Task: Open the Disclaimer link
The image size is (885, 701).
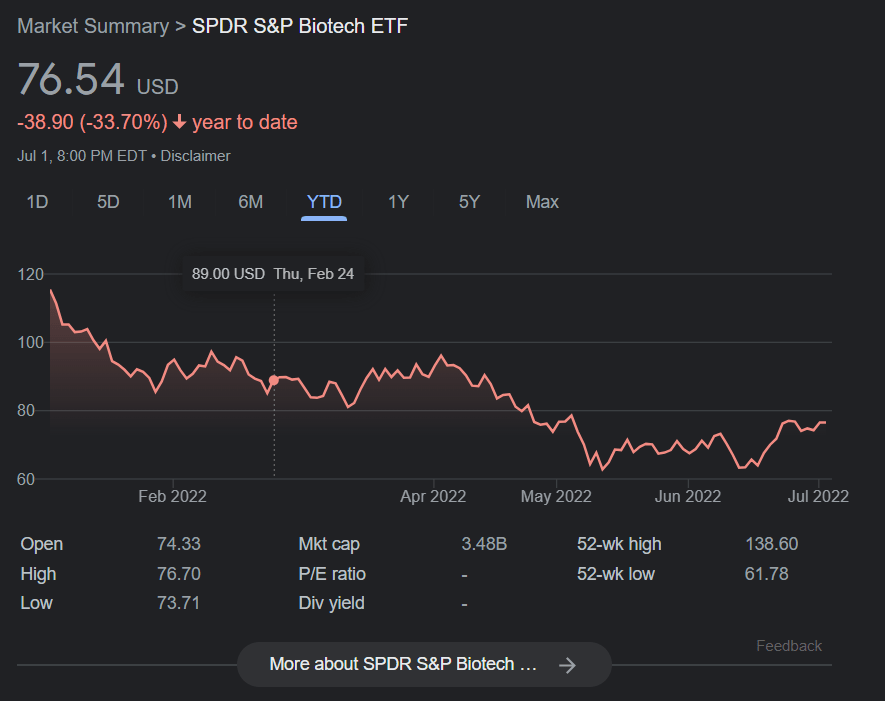Action: [x=195, y=156]
